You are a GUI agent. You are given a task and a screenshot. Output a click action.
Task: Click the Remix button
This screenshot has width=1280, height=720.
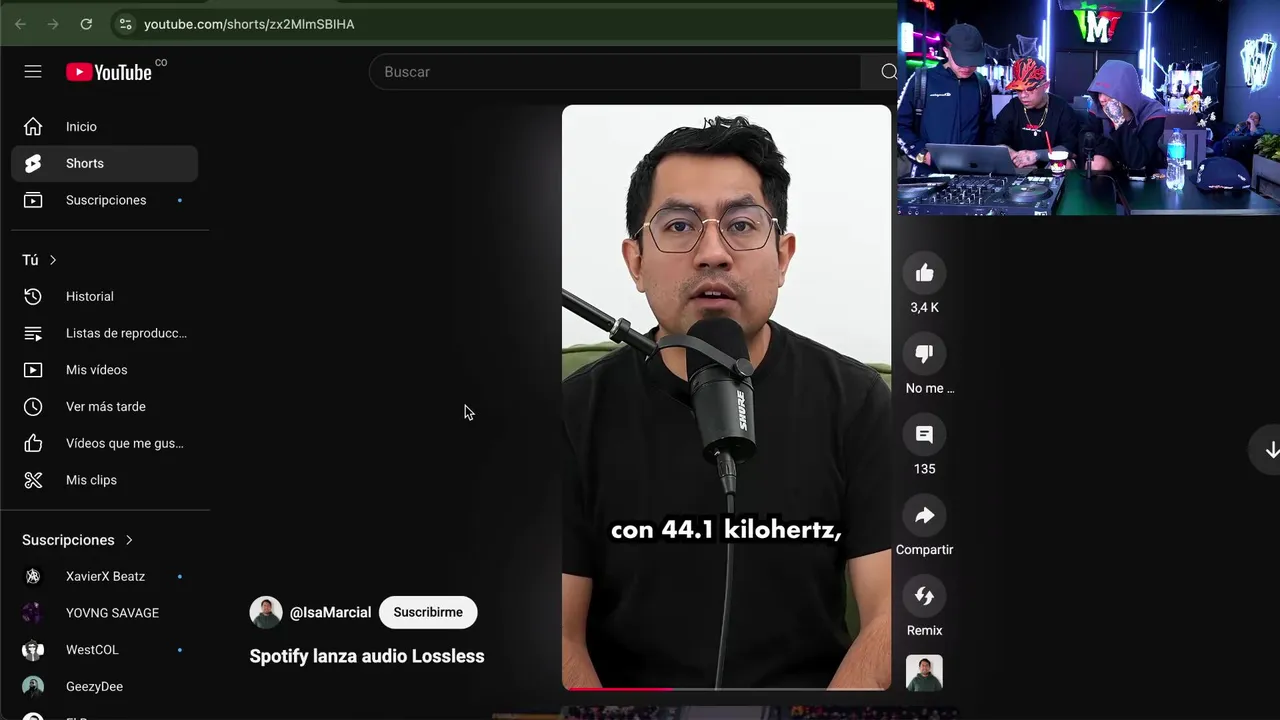click(924, 597)
